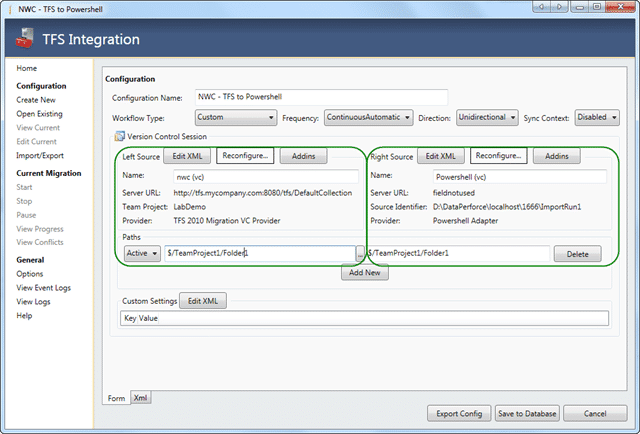Click the TFS Integration toolbox logo icon
This screenshot has width=640, height=434.
(25, 38)
